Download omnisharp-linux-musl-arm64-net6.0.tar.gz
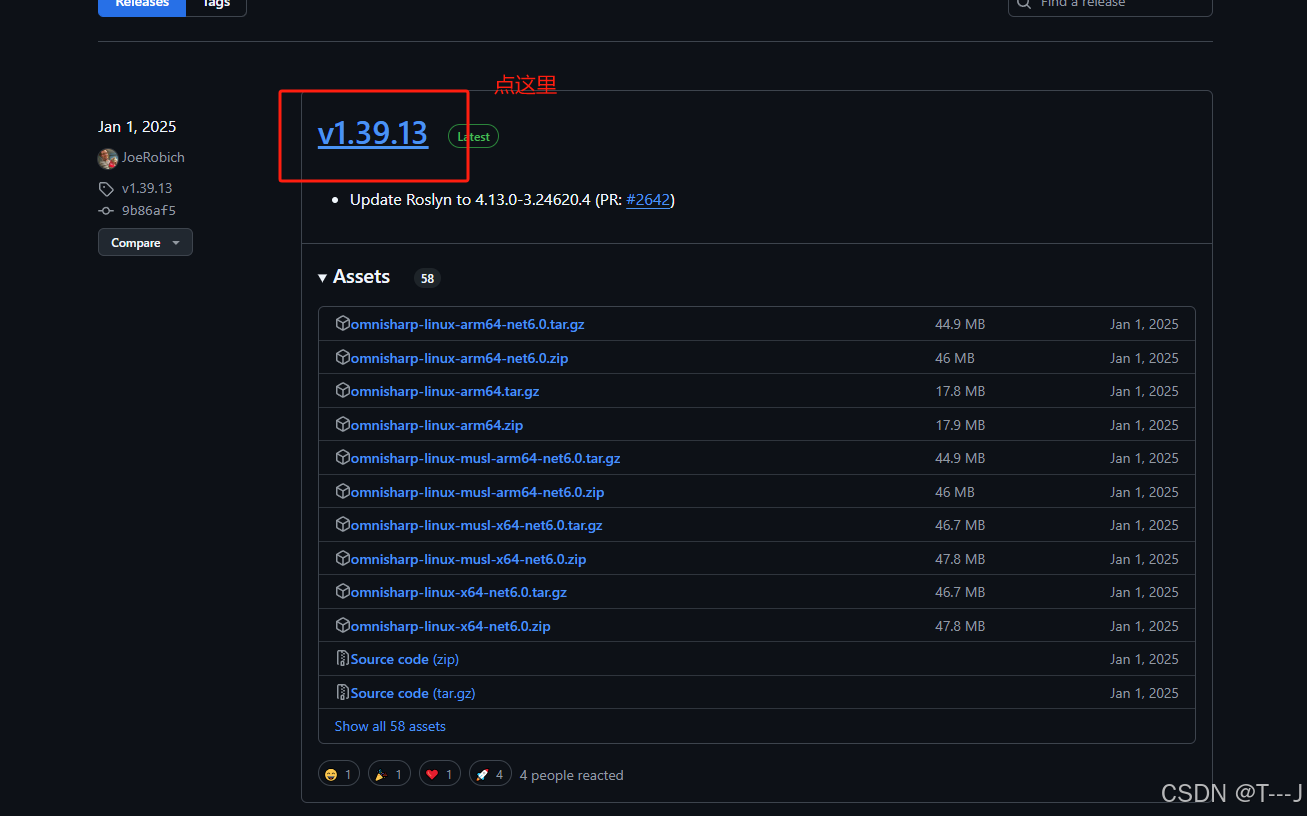 tap(485, 458)
